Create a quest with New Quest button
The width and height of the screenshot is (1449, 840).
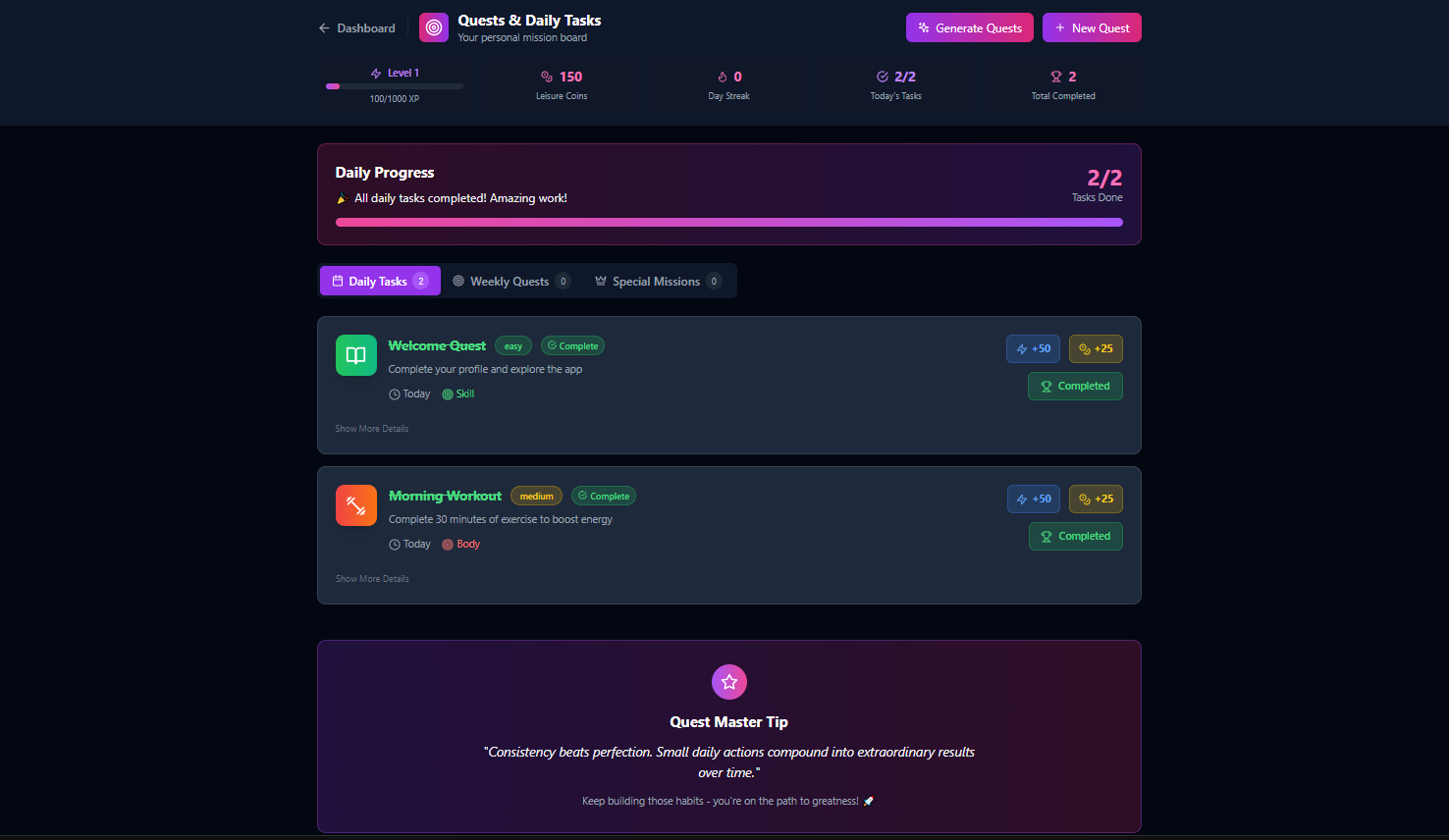(x=1092, y=27)
